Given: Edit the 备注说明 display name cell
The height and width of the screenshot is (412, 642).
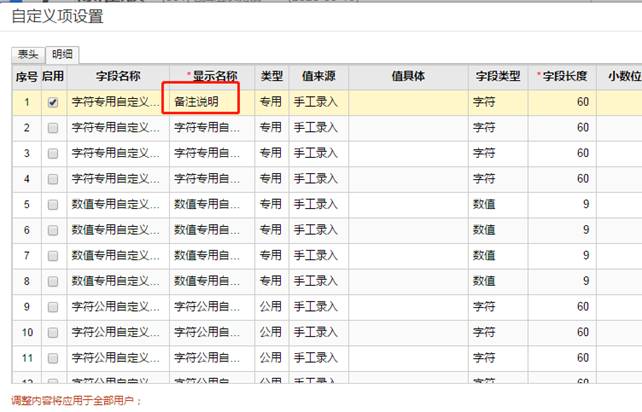Looking at the screenshot, I should coord(212,102).
